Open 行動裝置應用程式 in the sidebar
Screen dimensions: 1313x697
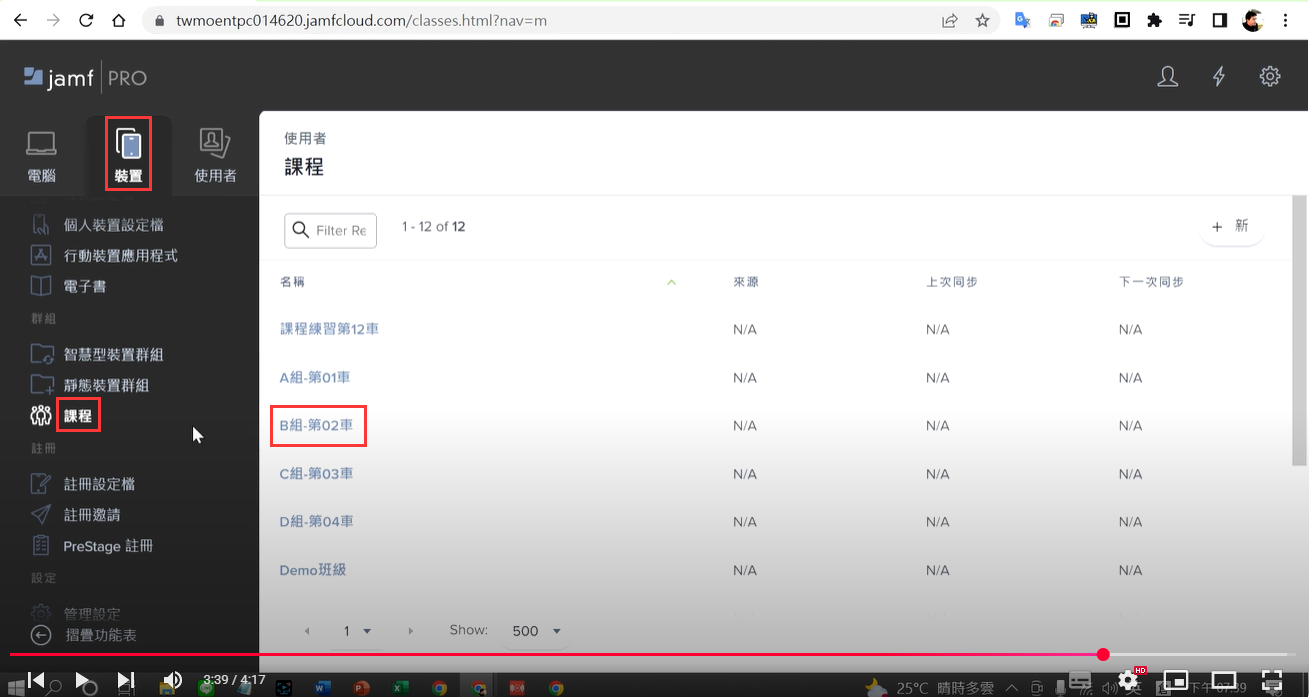(120, 255)
